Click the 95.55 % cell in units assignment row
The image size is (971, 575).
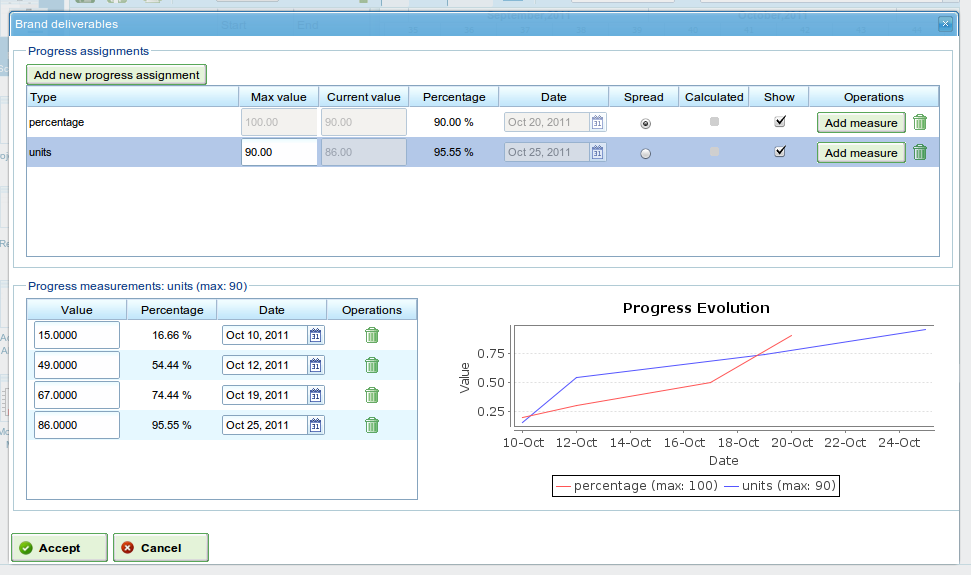click(x=453, y=152)
